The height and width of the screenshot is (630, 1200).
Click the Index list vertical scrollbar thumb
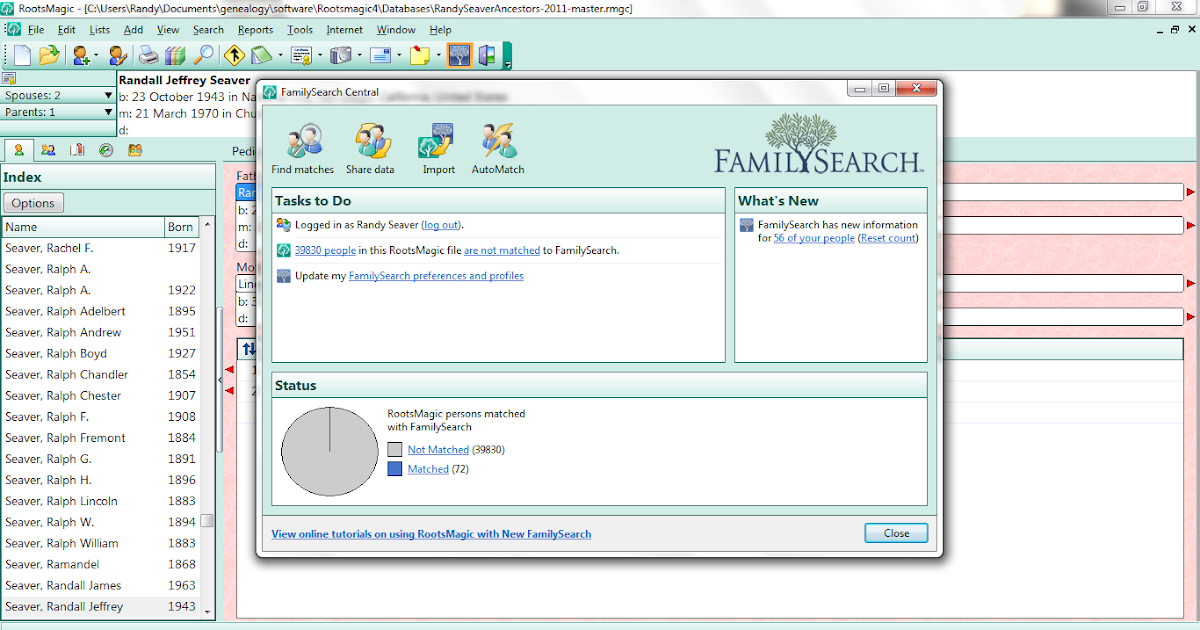click(x=207, y=521)
